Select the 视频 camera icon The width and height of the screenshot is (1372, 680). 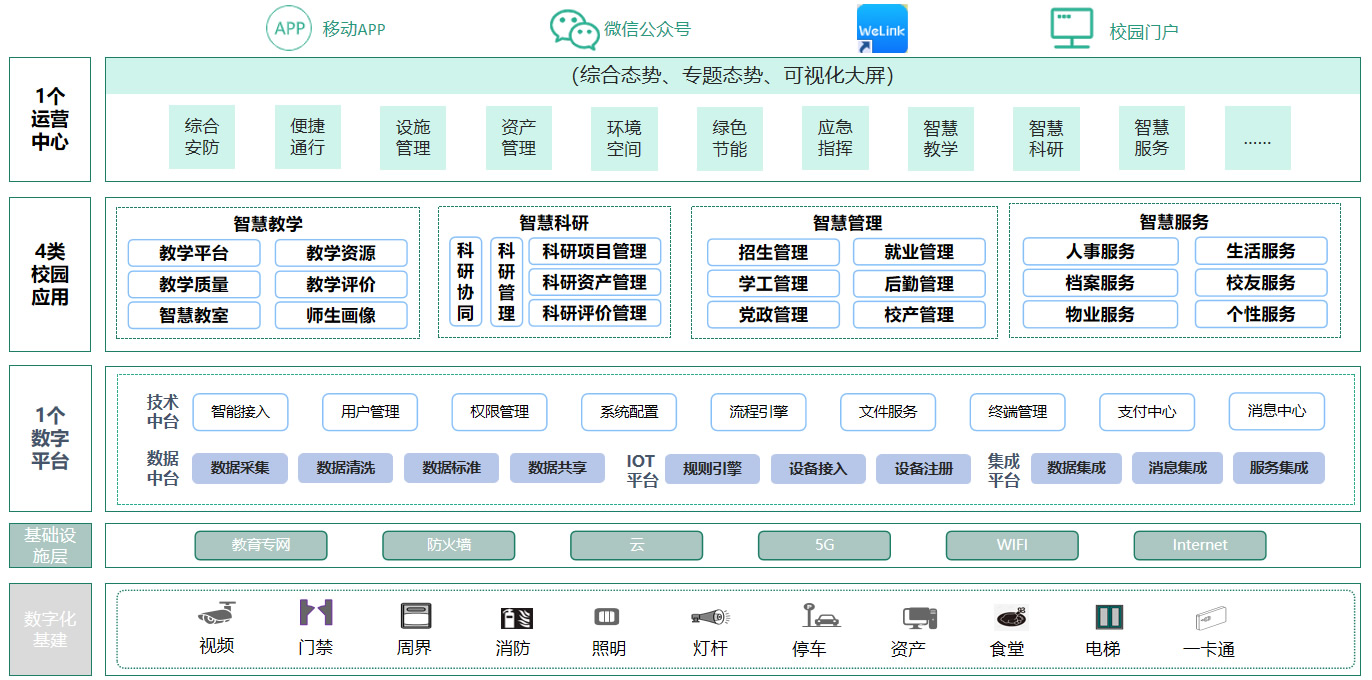pyautogui.click(x=217, y=614)
